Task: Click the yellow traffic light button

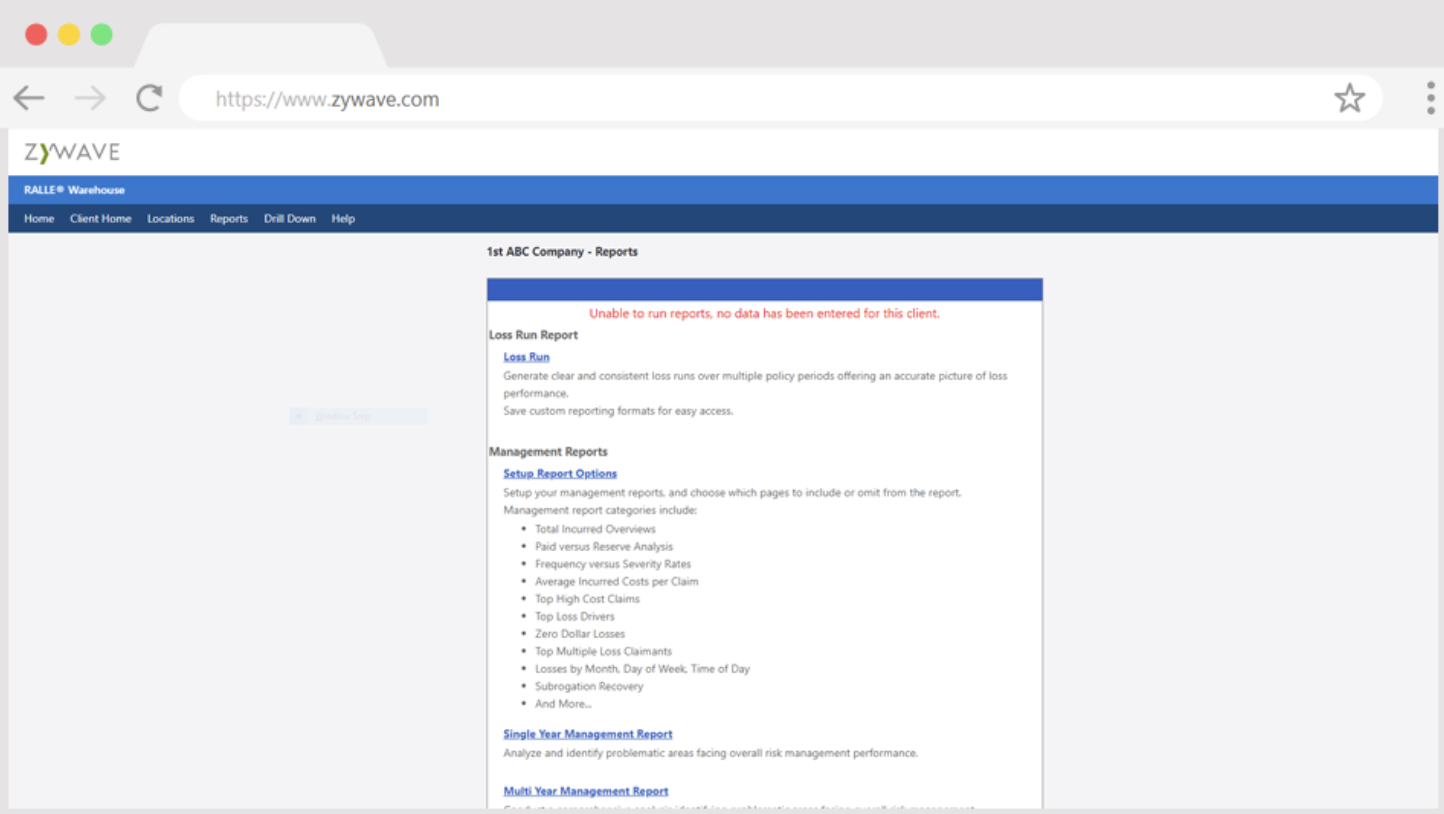Action: click(x=68, y=33)
